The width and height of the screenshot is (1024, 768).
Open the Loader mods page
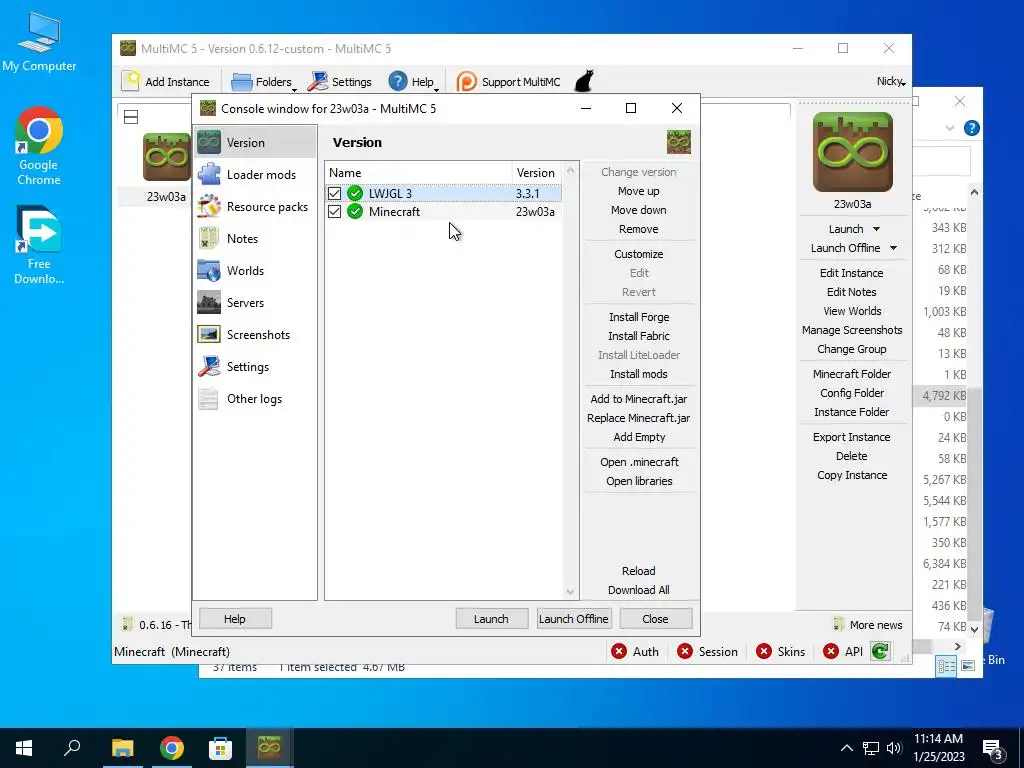(x=255, y=174)
